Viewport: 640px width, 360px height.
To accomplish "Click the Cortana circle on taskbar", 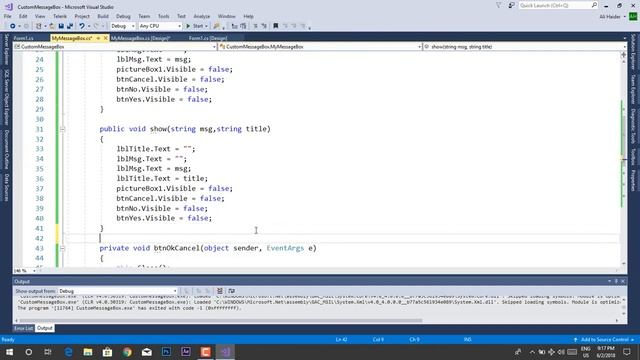I will point(29,352).
